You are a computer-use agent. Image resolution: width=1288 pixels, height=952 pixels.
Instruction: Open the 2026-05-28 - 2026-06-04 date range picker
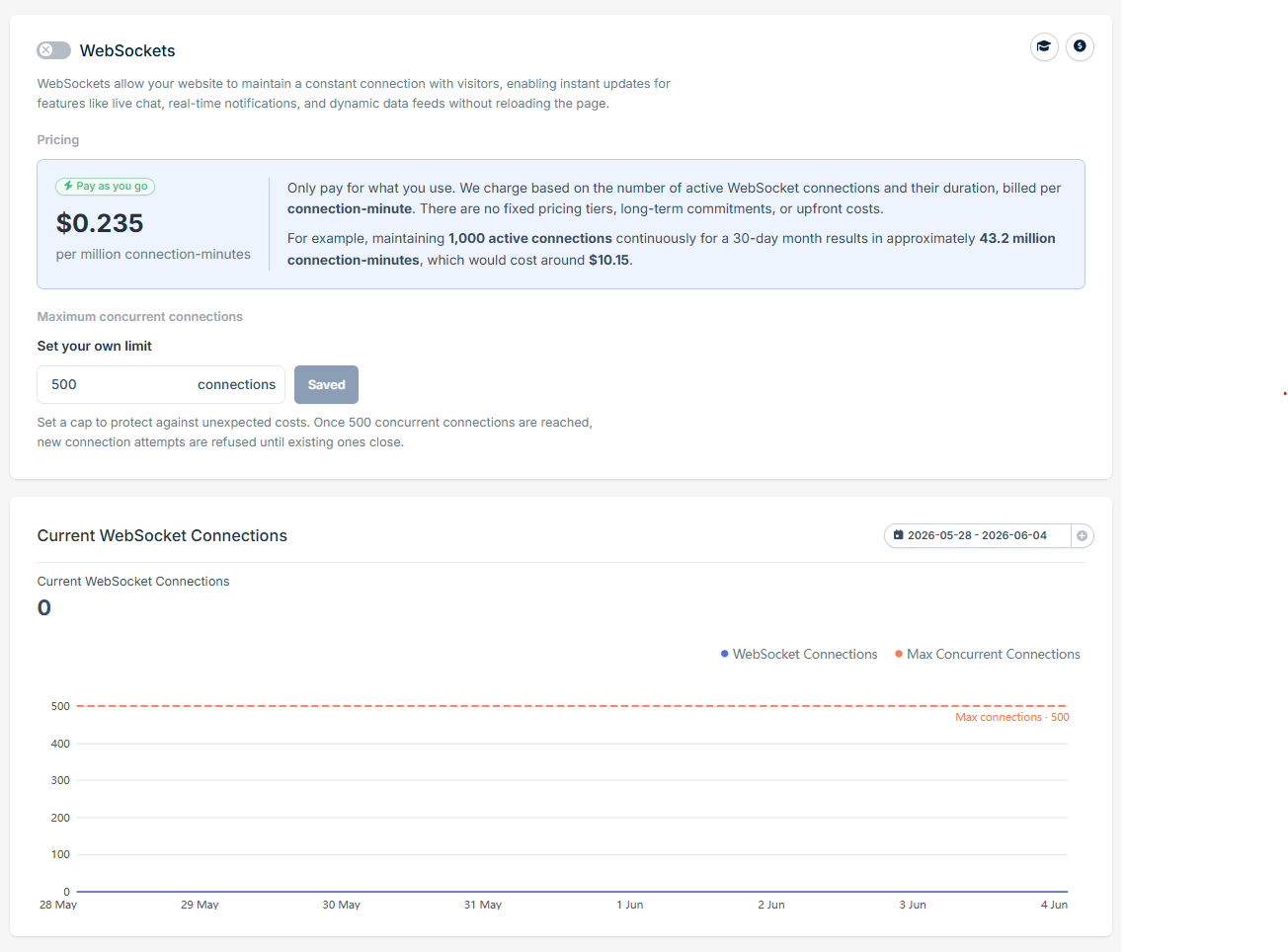978,535
